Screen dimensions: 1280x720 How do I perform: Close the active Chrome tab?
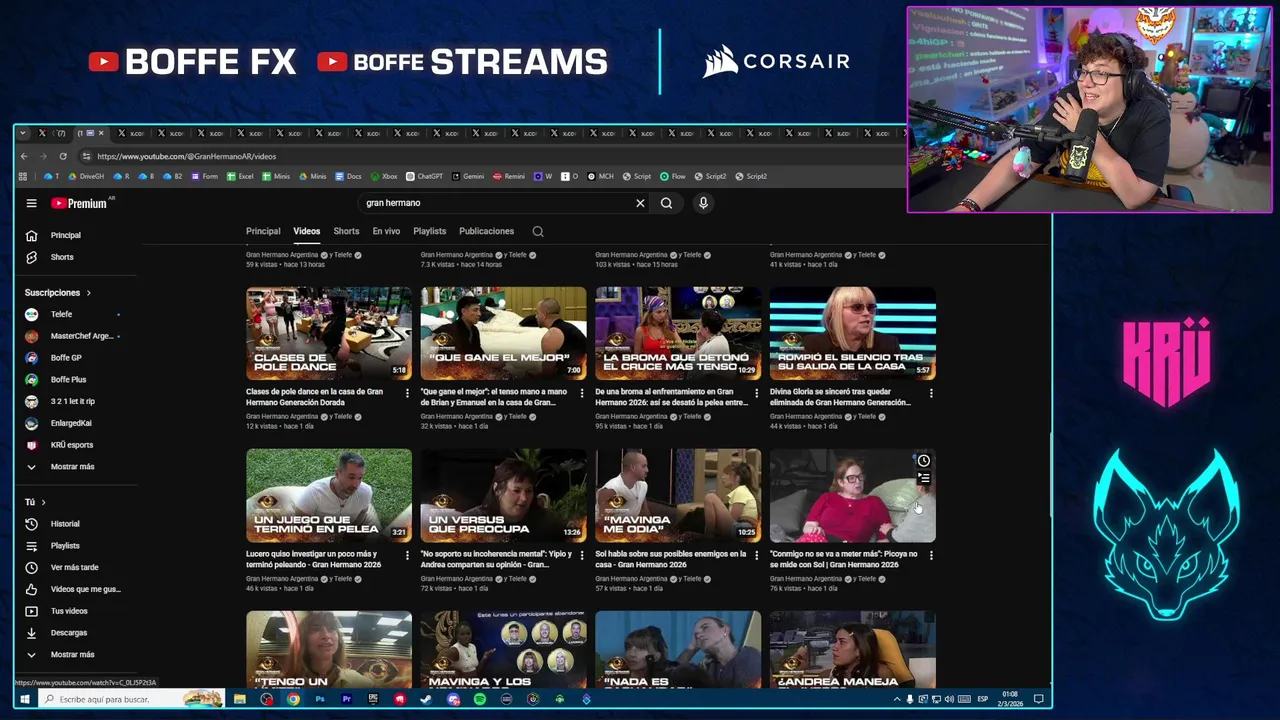pos(100,133)
